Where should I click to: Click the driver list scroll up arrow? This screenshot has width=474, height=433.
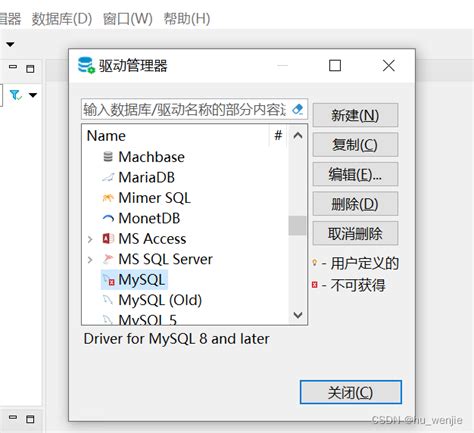coord(298,136)
